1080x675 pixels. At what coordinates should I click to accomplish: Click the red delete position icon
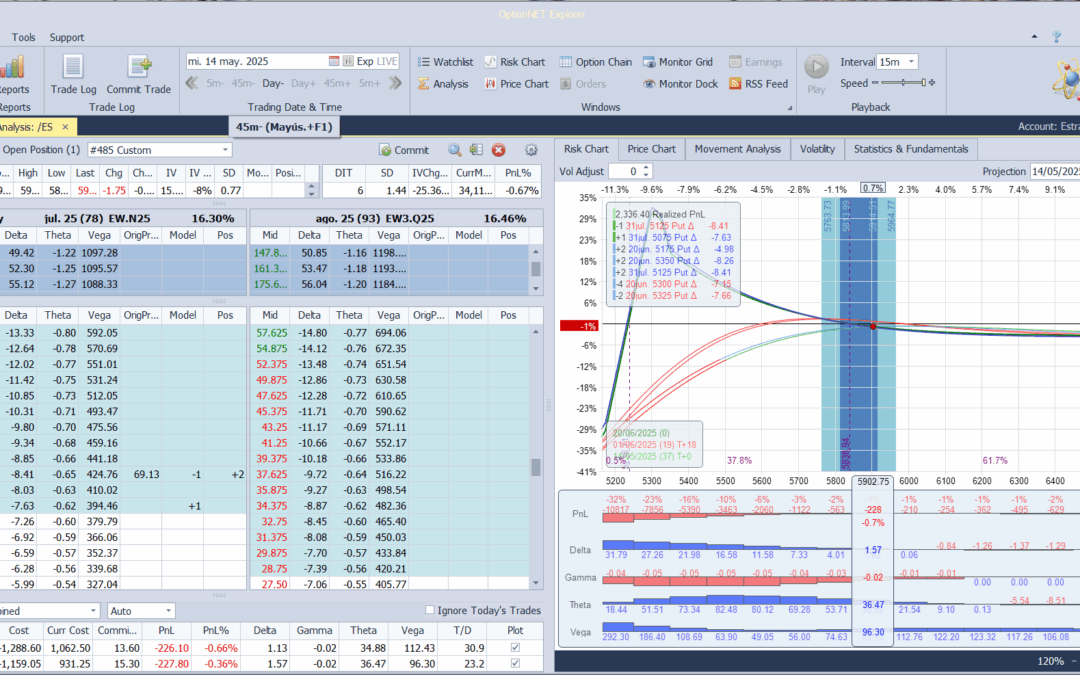499,149
